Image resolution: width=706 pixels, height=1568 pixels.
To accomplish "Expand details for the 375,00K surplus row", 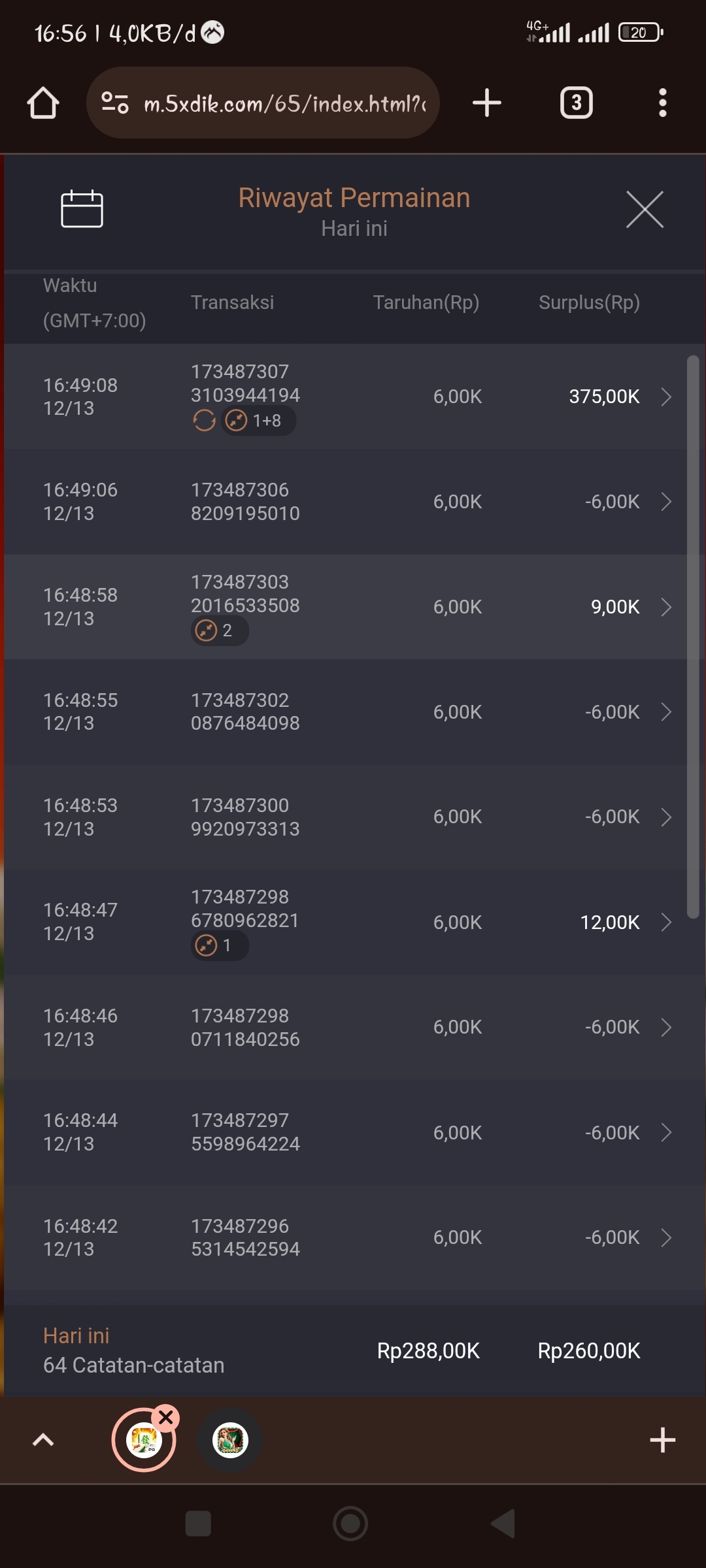I will pyautogui.click(x=666, y=397).
